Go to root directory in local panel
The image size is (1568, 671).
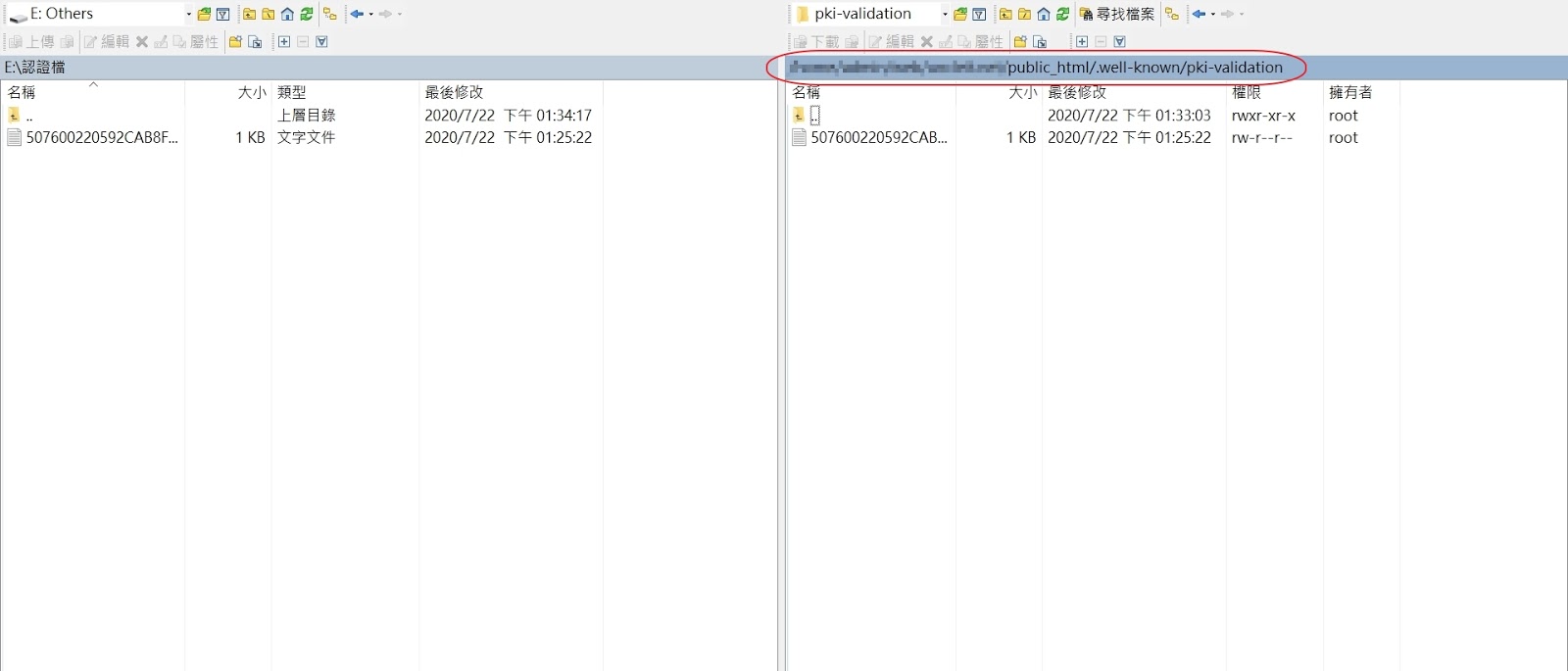[x=268, y=14]
